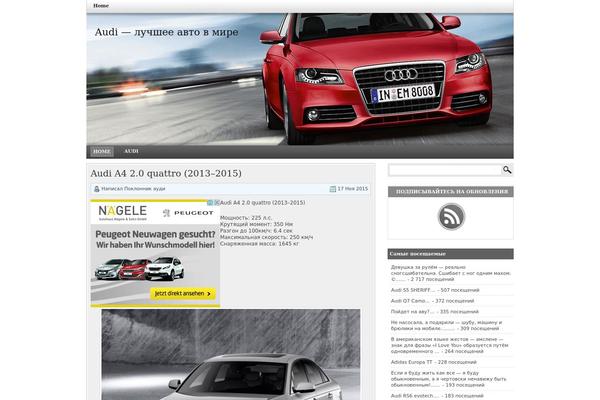Image resolution: width=600 pixels, height=400 pixels.
Task: Open the В американском языке жестов post link
Action: tap(449, 345)
